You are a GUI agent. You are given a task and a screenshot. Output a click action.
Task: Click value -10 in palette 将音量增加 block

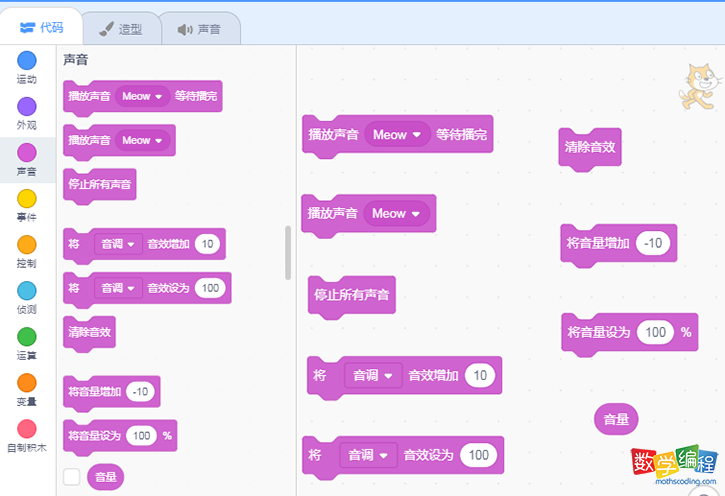[140, 392]
